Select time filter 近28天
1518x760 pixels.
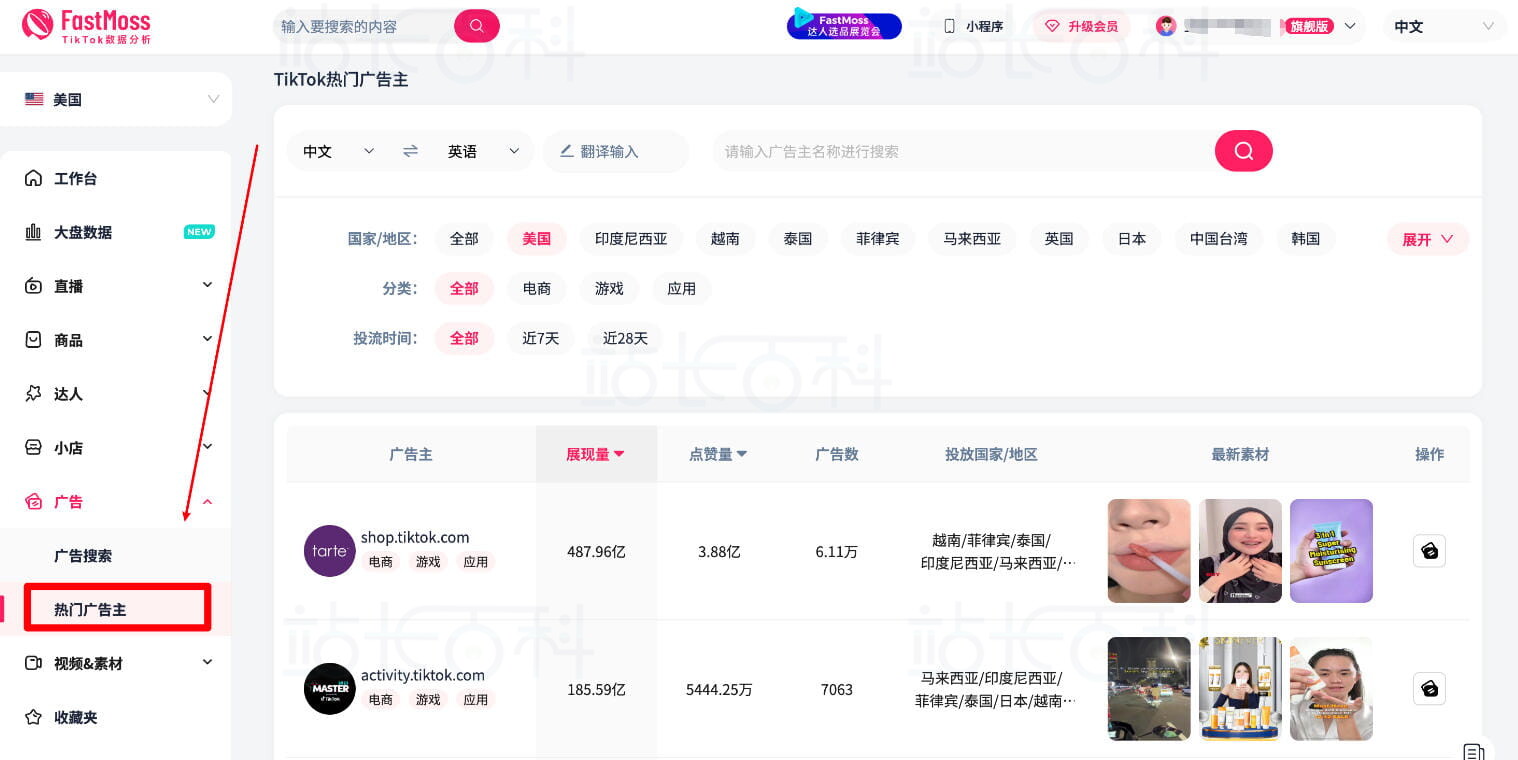coord(626,338)
